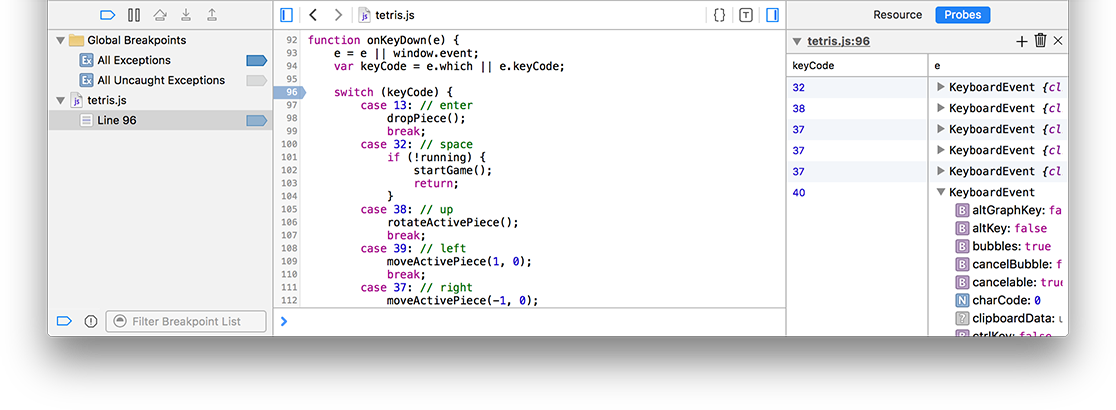1116x410 pixels.
Task: Select tetris.js in the breakpoints tree
Action: 160,100
